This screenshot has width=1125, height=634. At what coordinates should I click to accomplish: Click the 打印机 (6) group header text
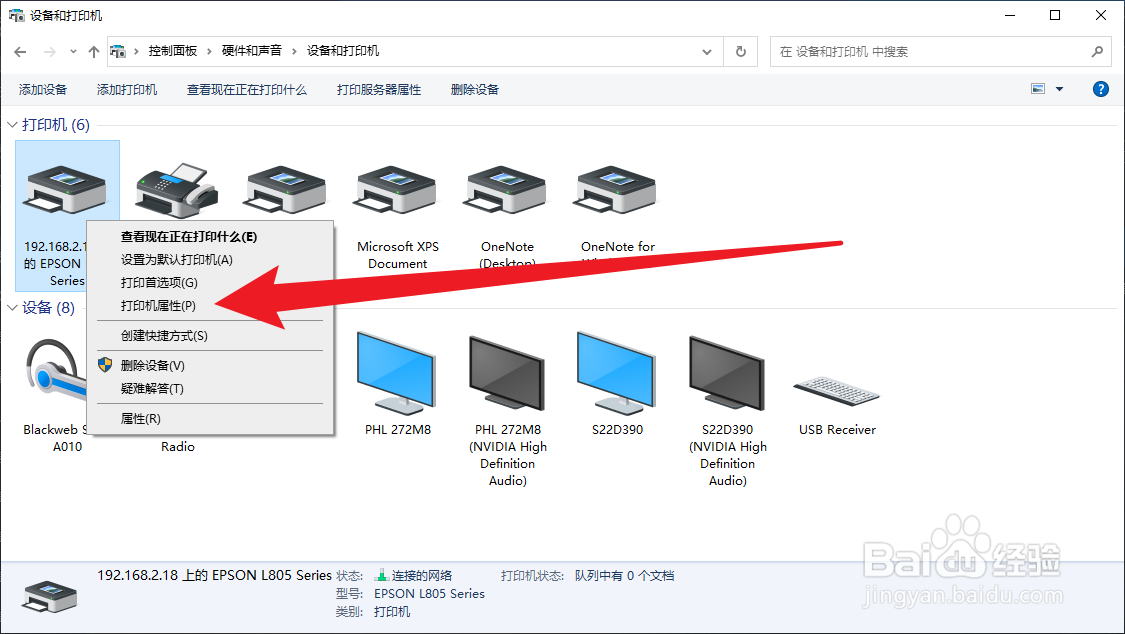(x=56, y=125)
